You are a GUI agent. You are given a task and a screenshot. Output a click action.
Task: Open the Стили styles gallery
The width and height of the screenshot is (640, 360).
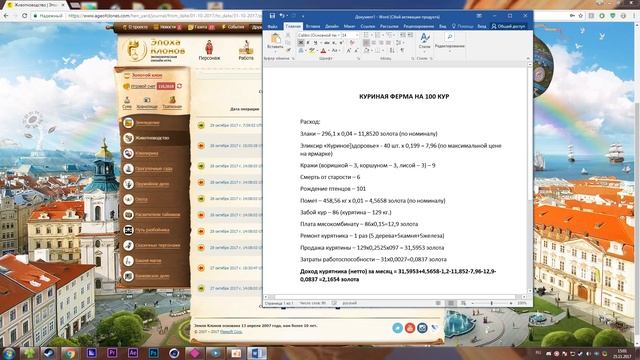click(424, 42)
